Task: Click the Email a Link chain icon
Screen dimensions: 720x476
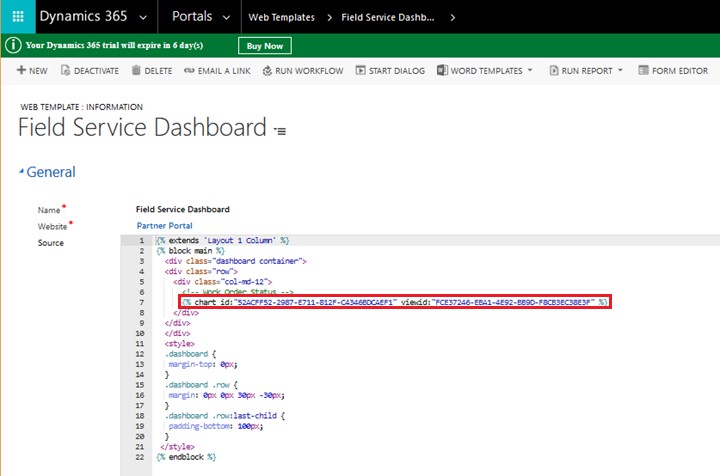Action: point(189,71)
